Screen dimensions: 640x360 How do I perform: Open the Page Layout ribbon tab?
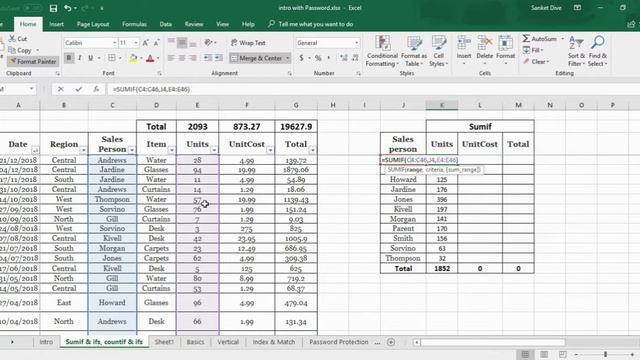pyautogui.click(x=93, y=24)
